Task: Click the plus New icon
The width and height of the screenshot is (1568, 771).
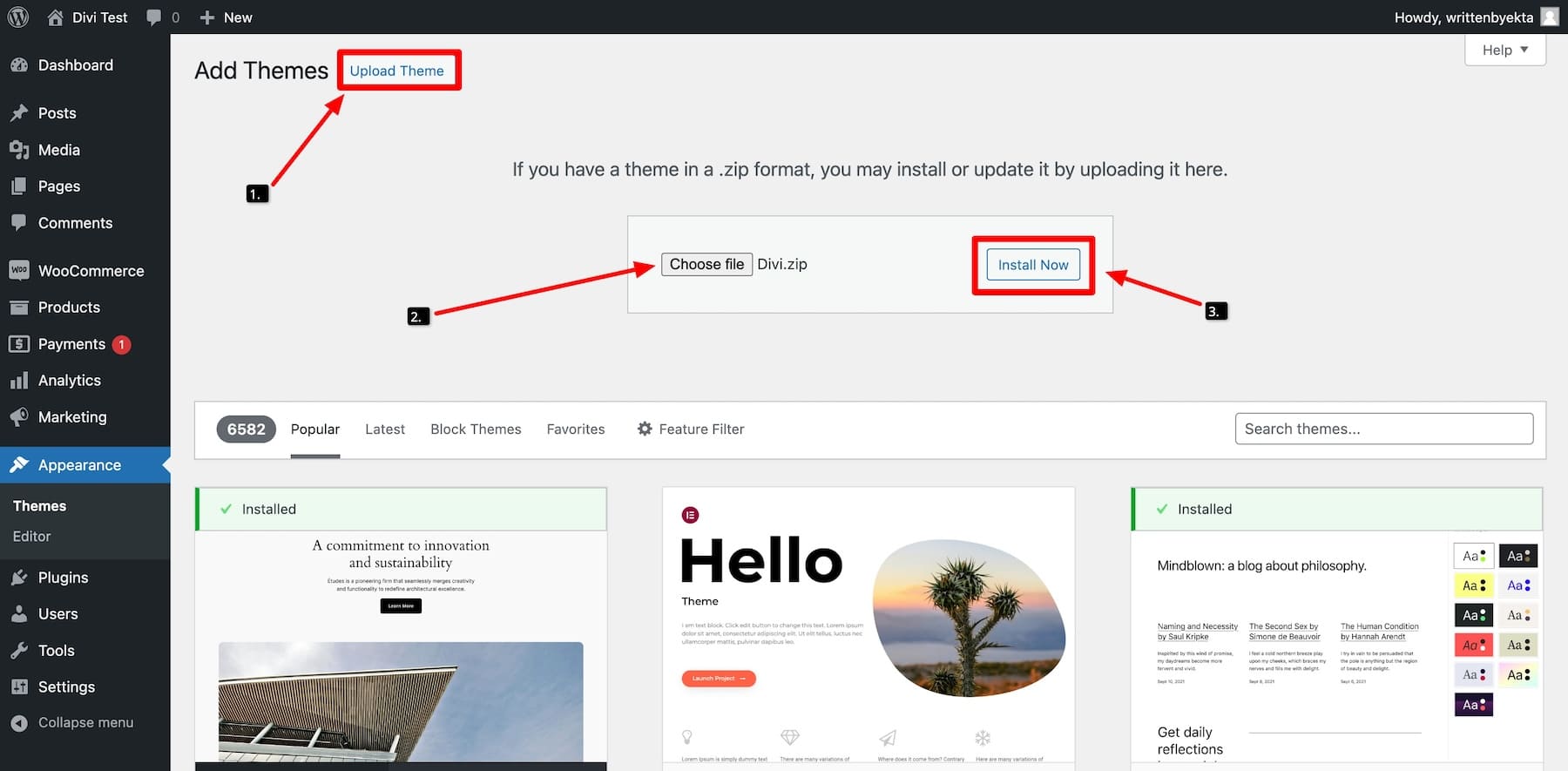Action: [x=207, y=17]
